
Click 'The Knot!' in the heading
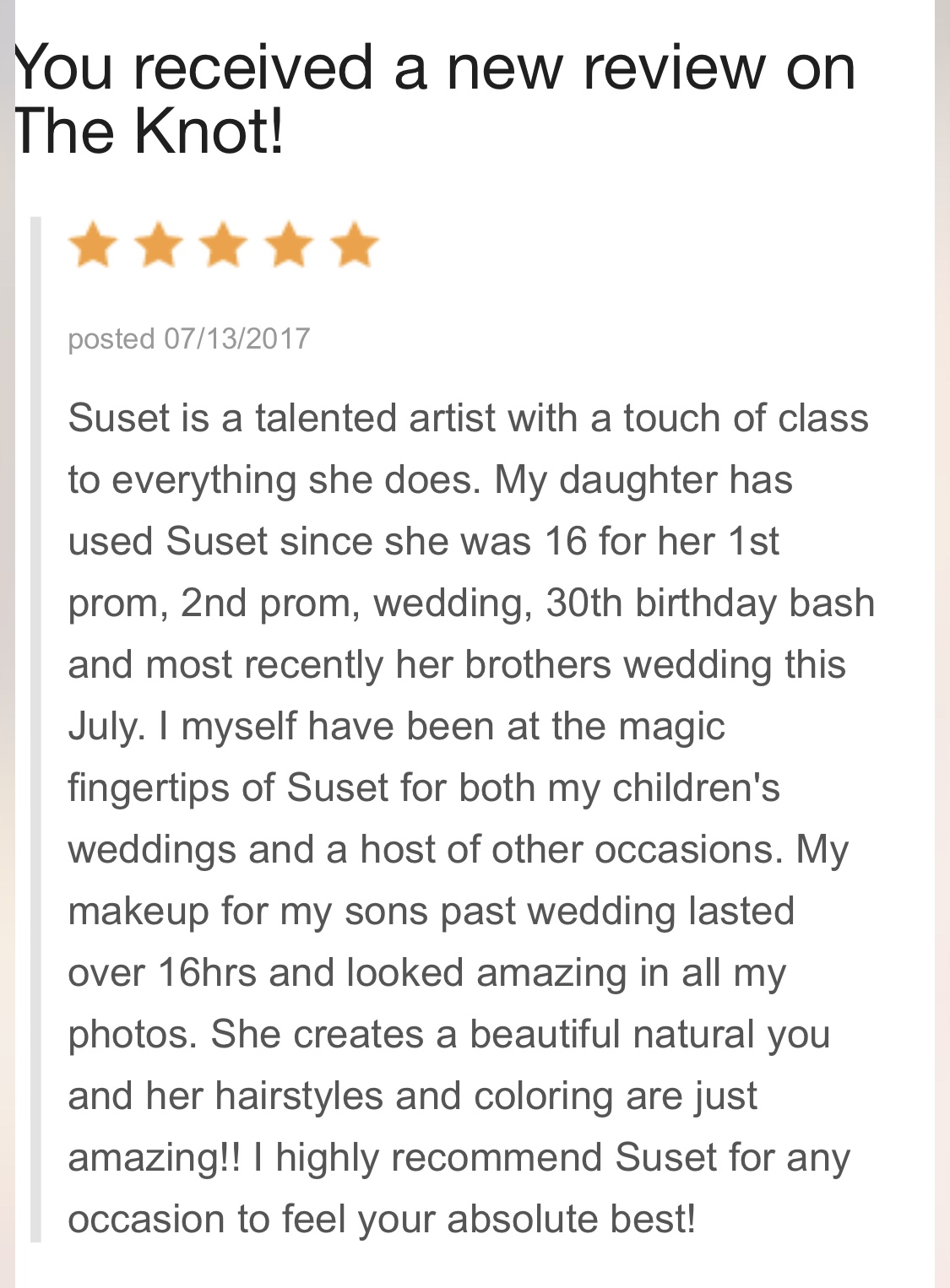[149, 132]
